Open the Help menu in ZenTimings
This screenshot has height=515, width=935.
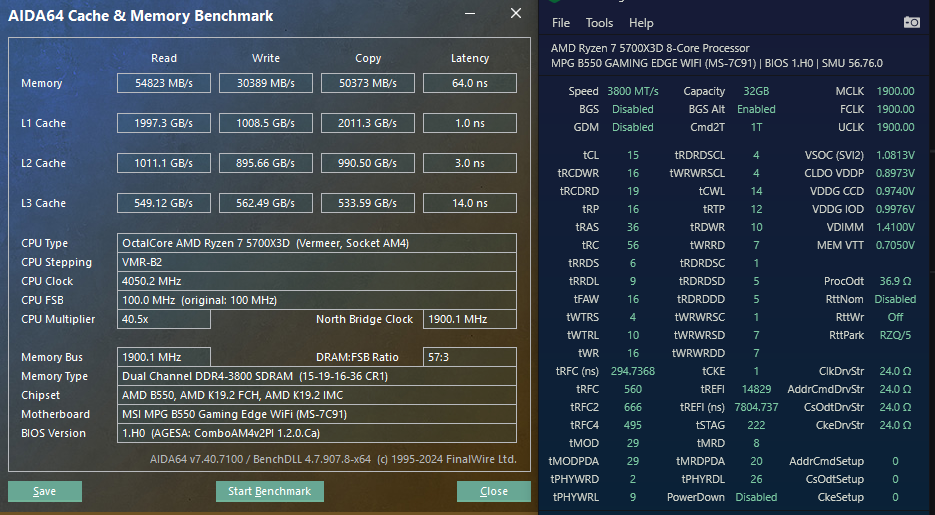641,23
